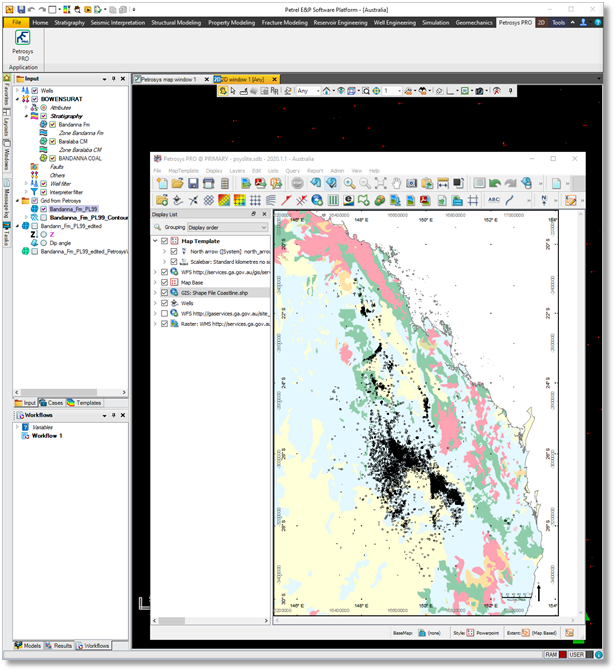Switch to the Cases pane tab

click(51, 403)
